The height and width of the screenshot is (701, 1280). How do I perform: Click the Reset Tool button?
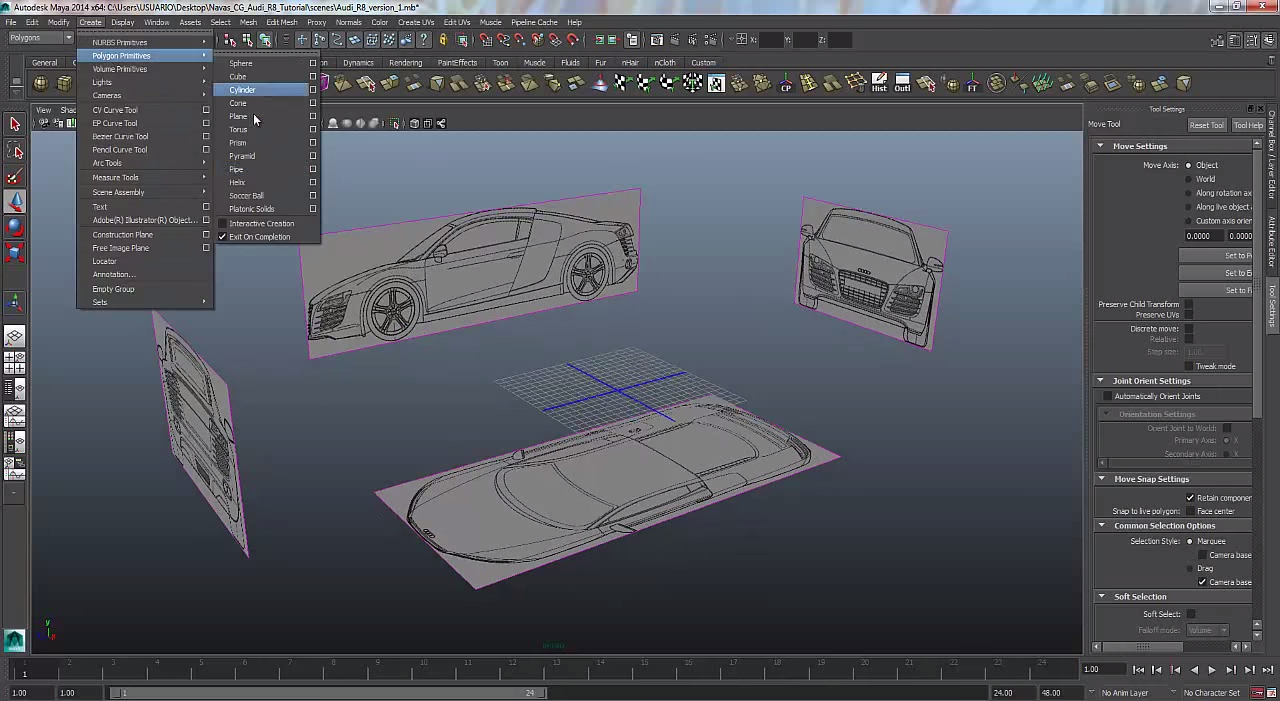(1206, 125)
